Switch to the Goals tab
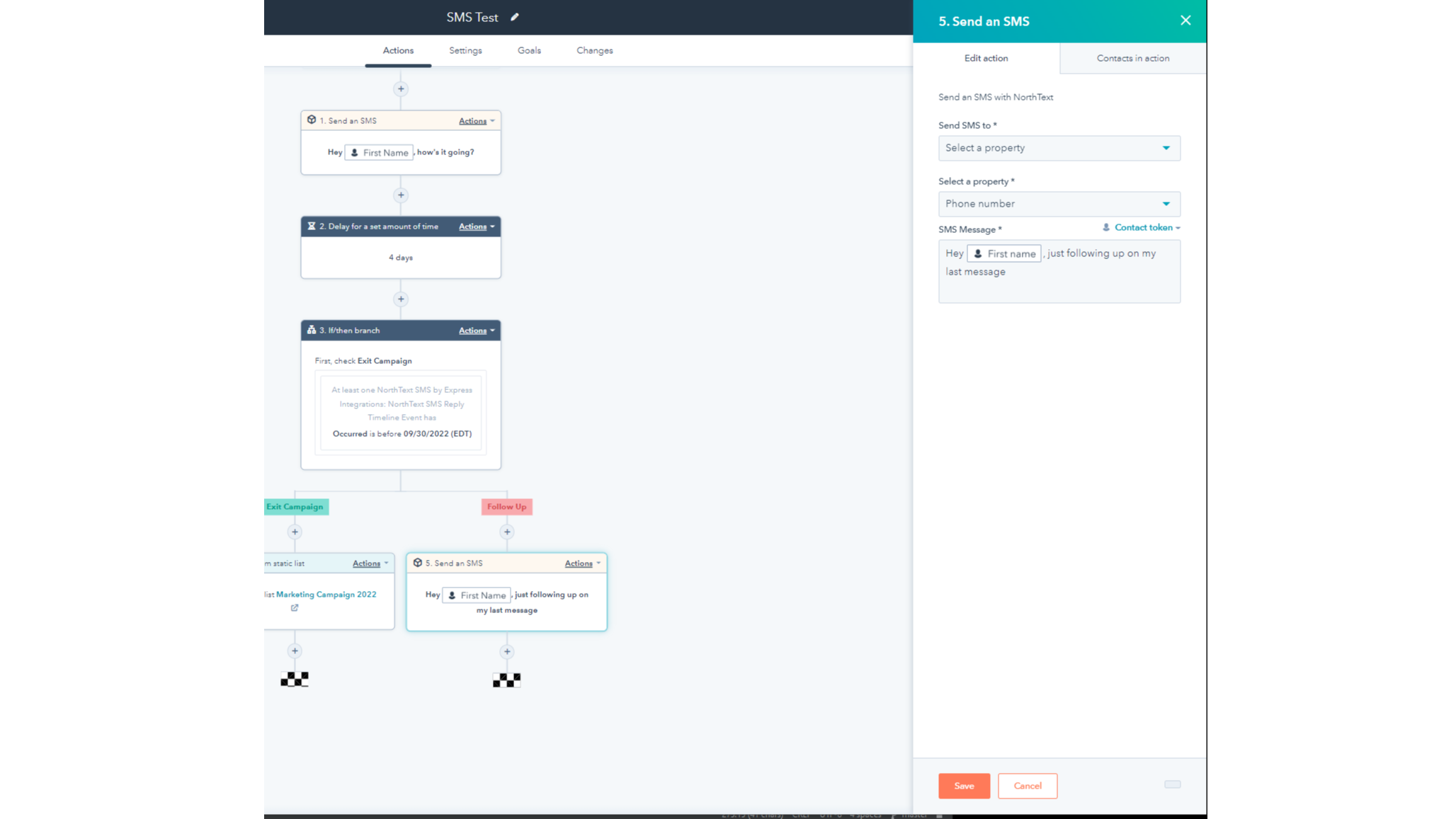 (528, 50)
